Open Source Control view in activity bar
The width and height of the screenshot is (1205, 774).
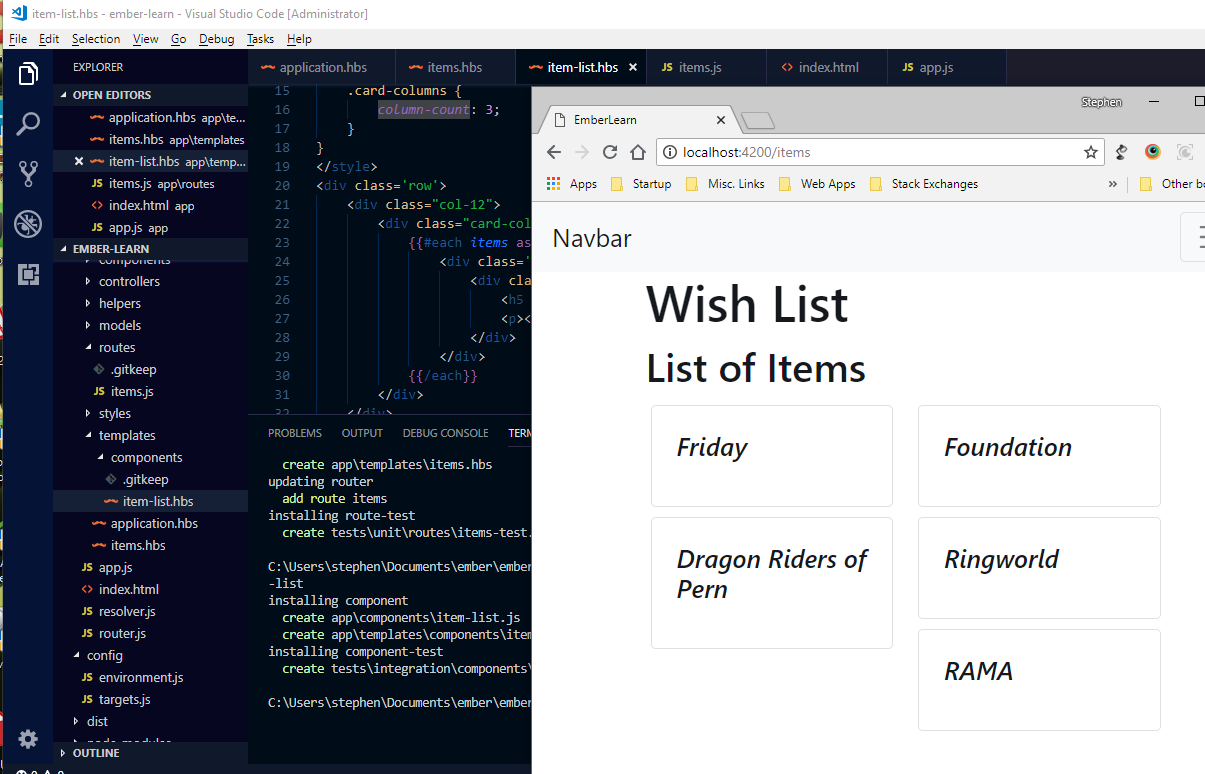pyautogui.click(x=28, y=173)
